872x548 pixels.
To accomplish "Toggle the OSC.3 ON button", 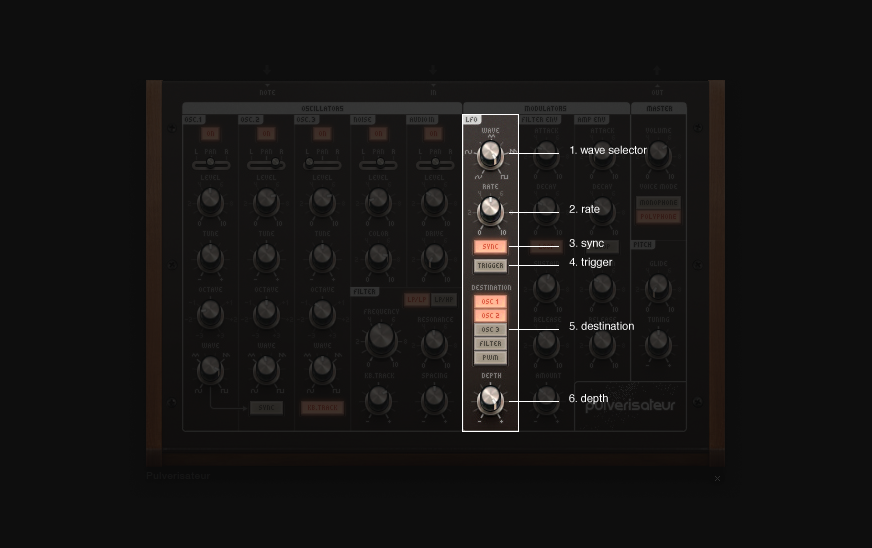I will (x=322, y=134).
